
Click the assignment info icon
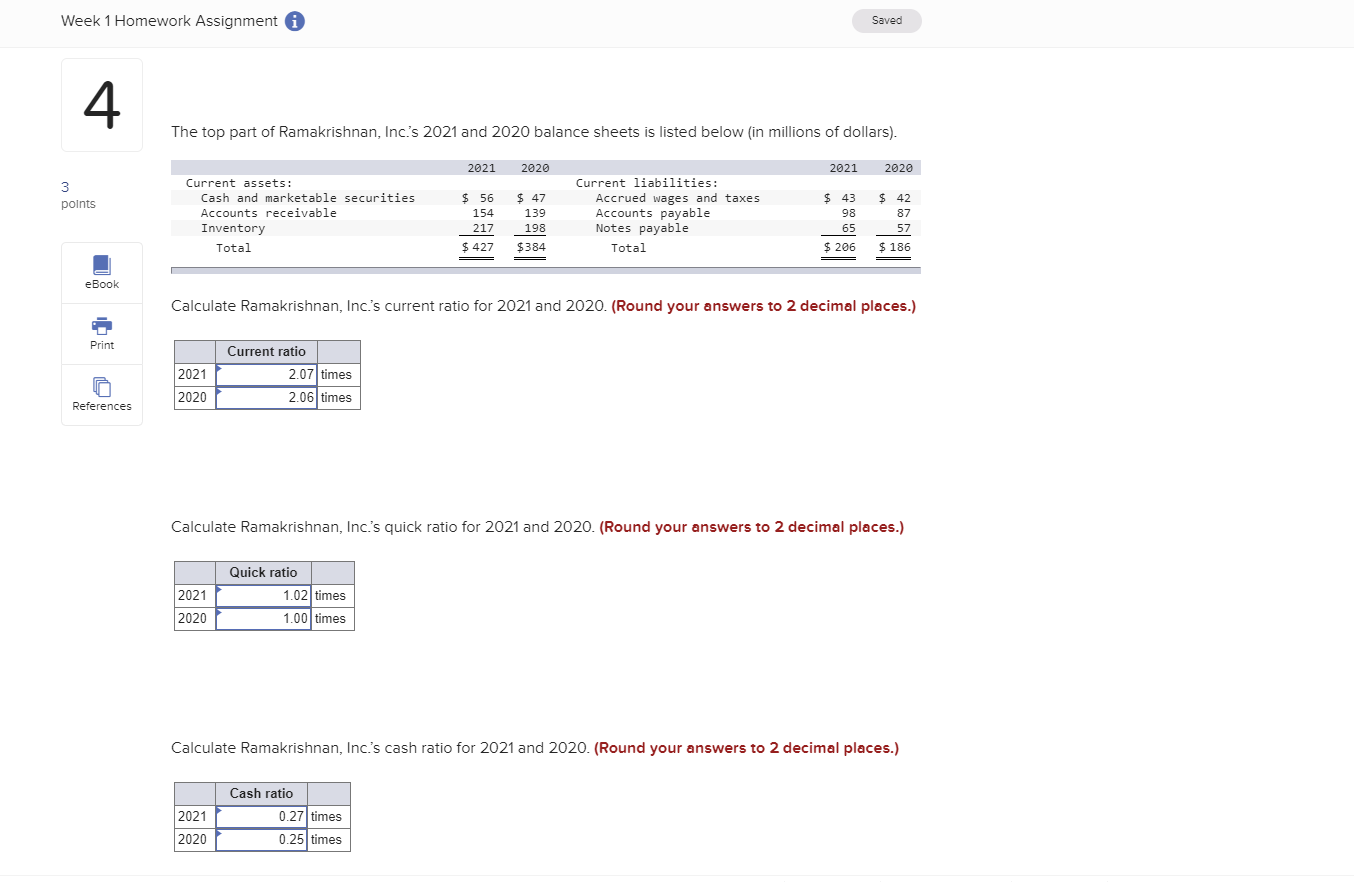294,21
